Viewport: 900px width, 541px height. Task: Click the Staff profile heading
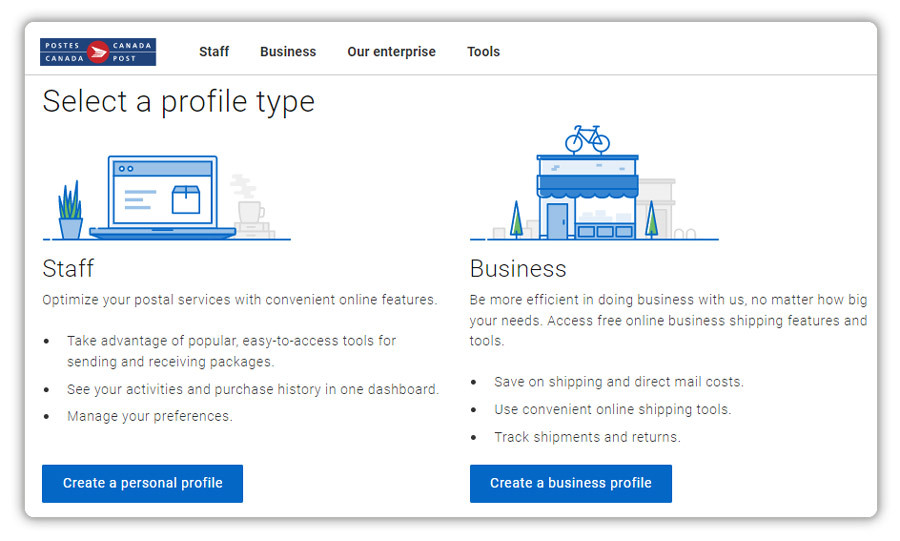[x=68, y=268]
